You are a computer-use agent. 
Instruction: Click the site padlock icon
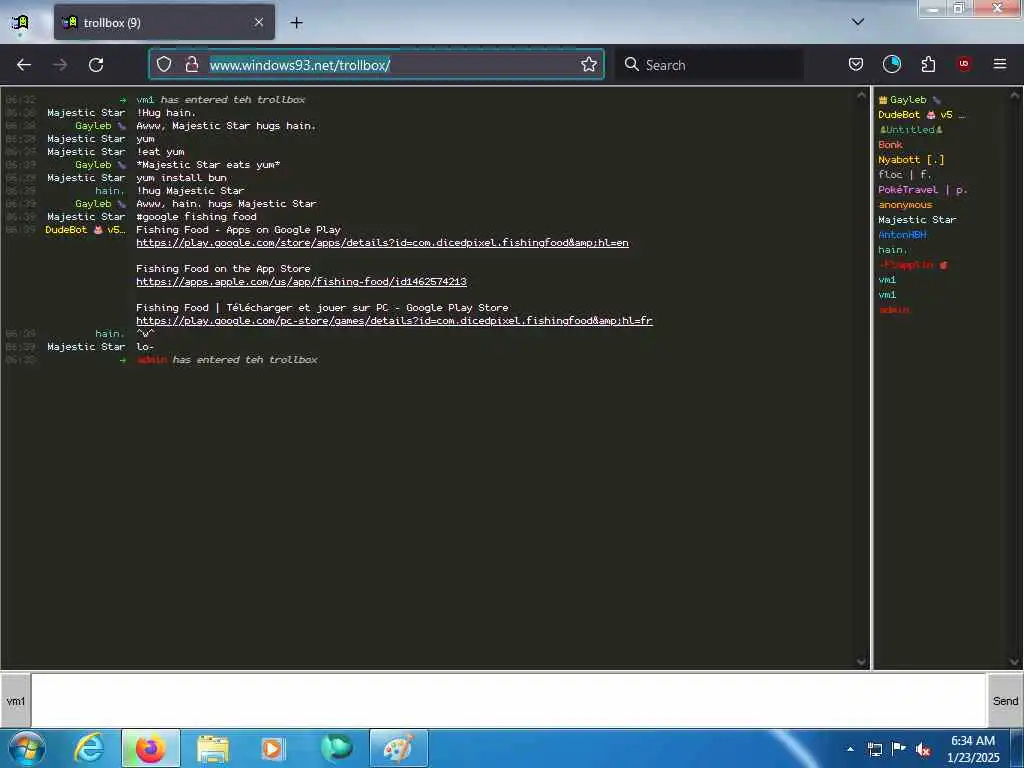click(191, 64)
